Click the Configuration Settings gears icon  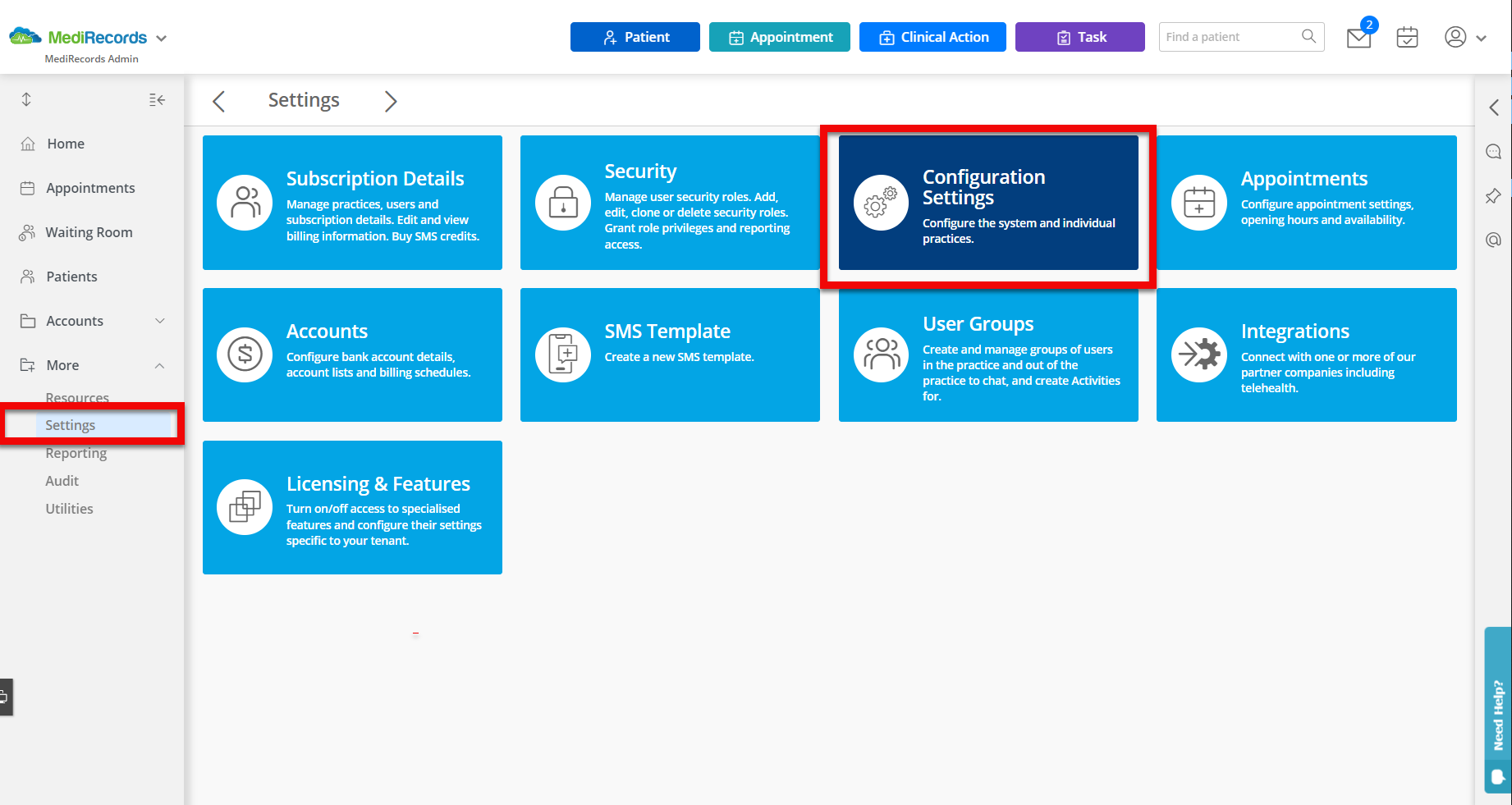(x=882, y=203)
